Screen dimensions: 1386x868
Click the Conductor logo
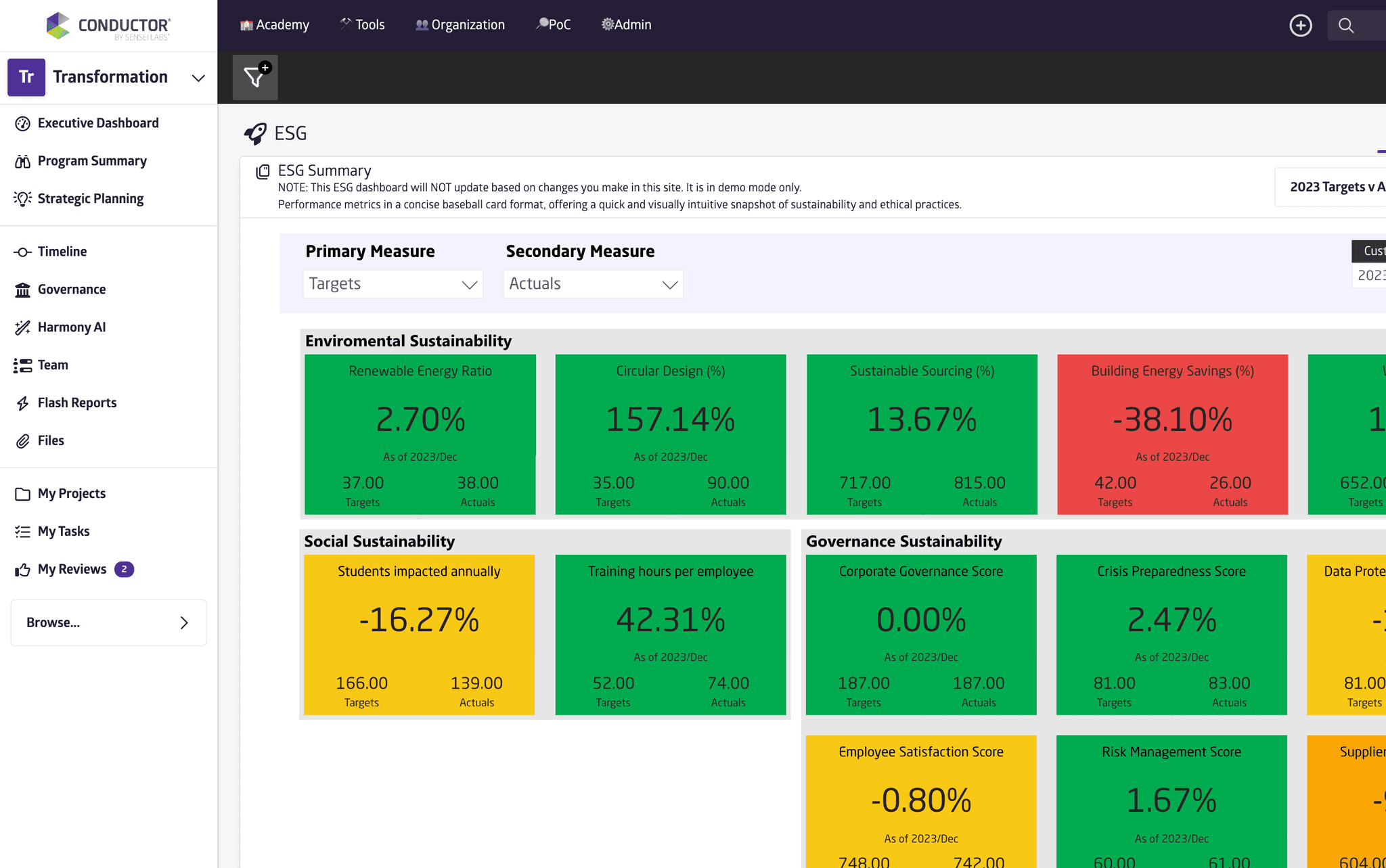pos(108,26)
